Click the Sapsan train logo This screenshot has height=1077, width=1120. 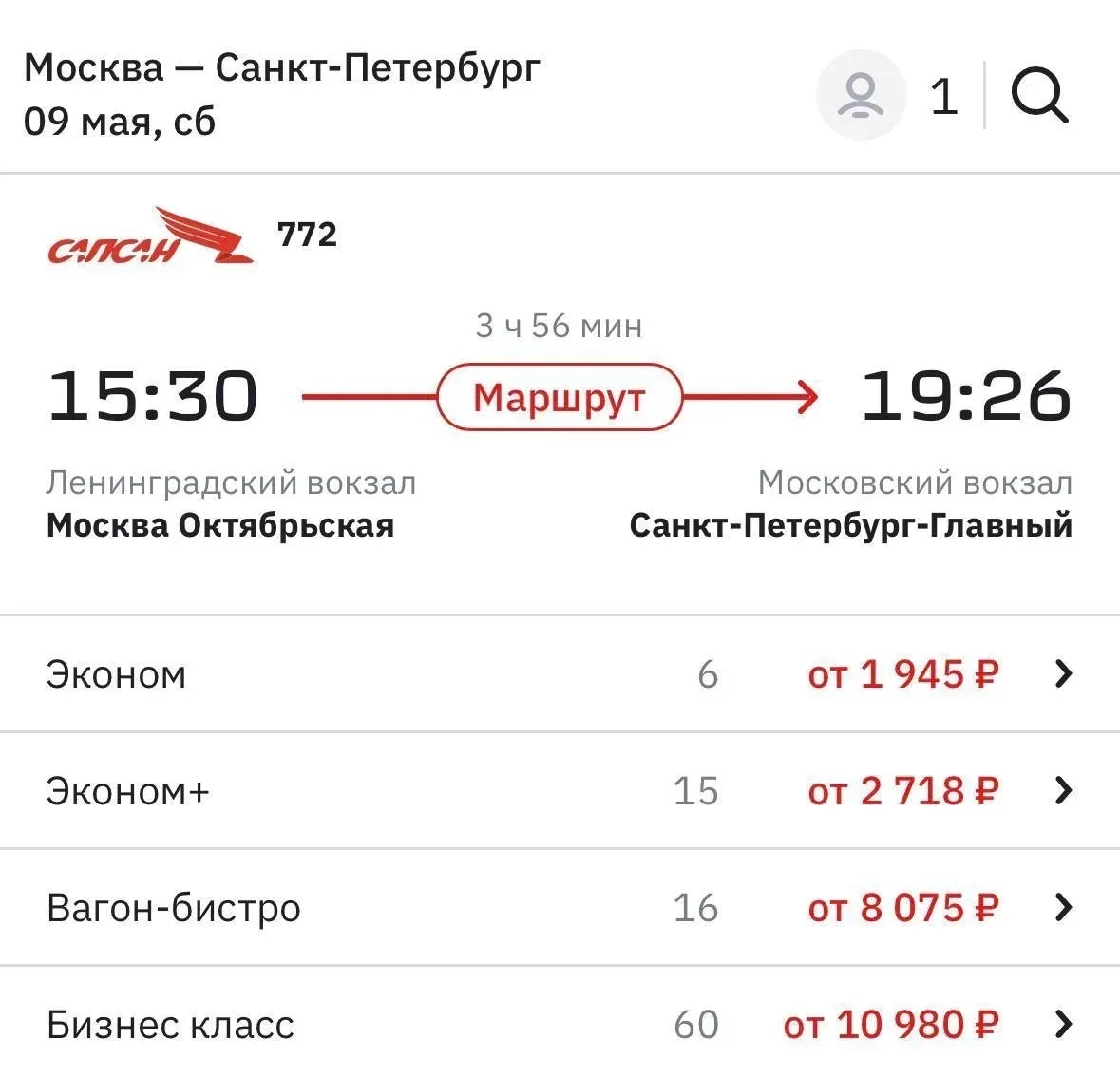(x=151, y=236)
